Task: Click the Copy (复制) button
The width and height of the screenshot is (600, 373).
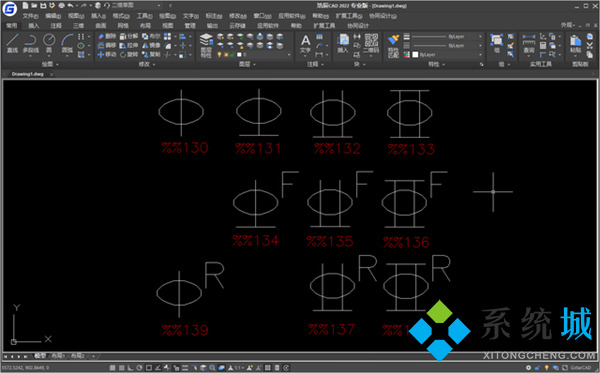Action: coord(151,55)
